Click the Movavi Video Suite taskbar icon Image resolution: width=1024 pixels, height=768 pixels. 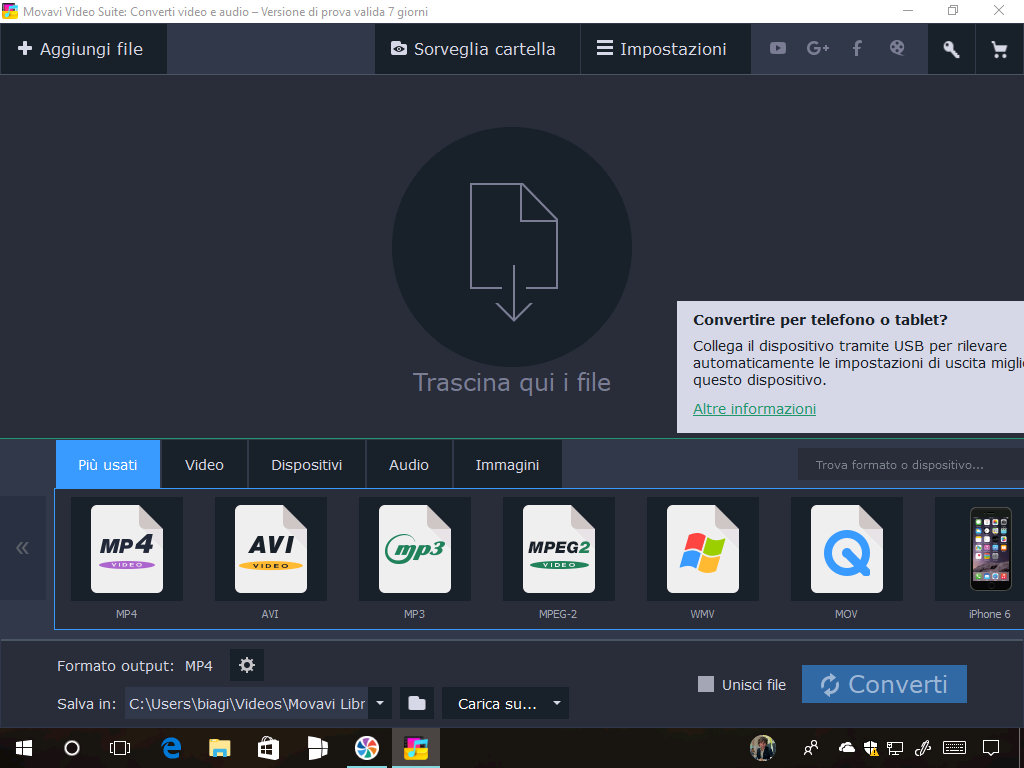(x=416, y=748)
